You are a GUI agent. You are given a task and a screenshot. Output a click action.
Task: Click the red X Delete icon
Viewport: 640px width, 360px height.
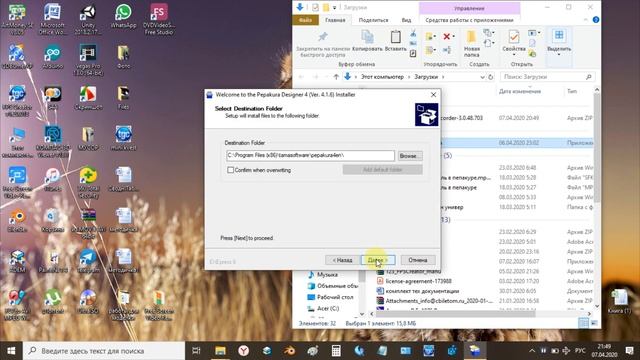coord(447,37)
